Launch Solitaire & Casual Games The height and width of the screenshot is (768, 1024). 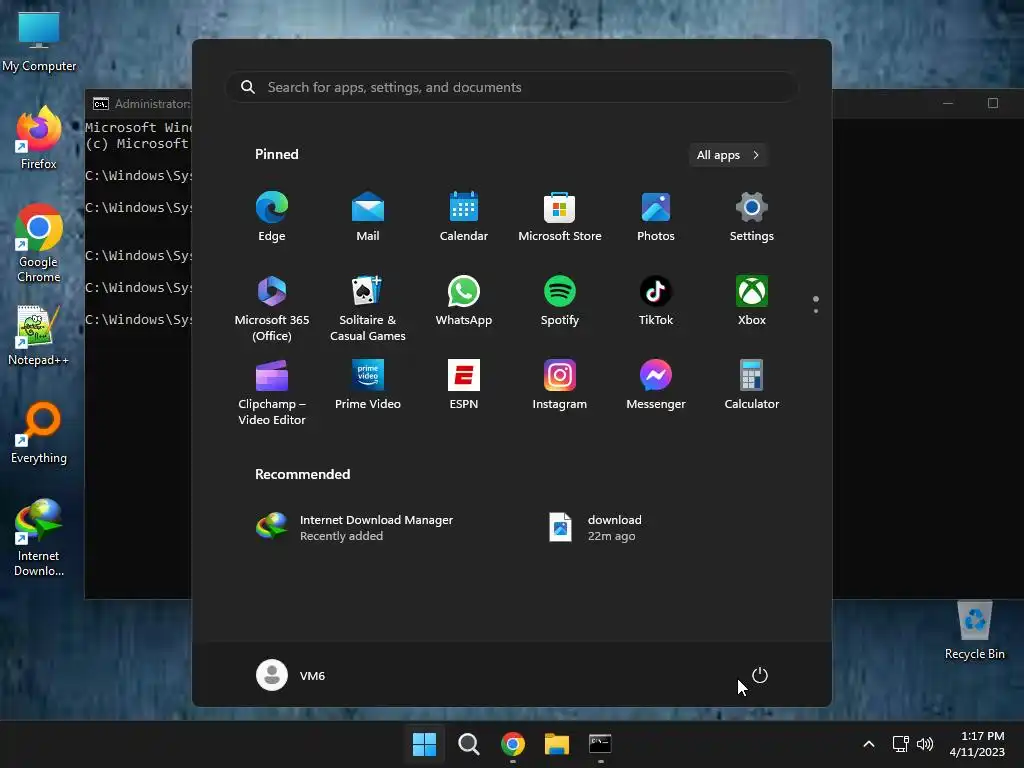pyautogui.click(x=368, y=308)
